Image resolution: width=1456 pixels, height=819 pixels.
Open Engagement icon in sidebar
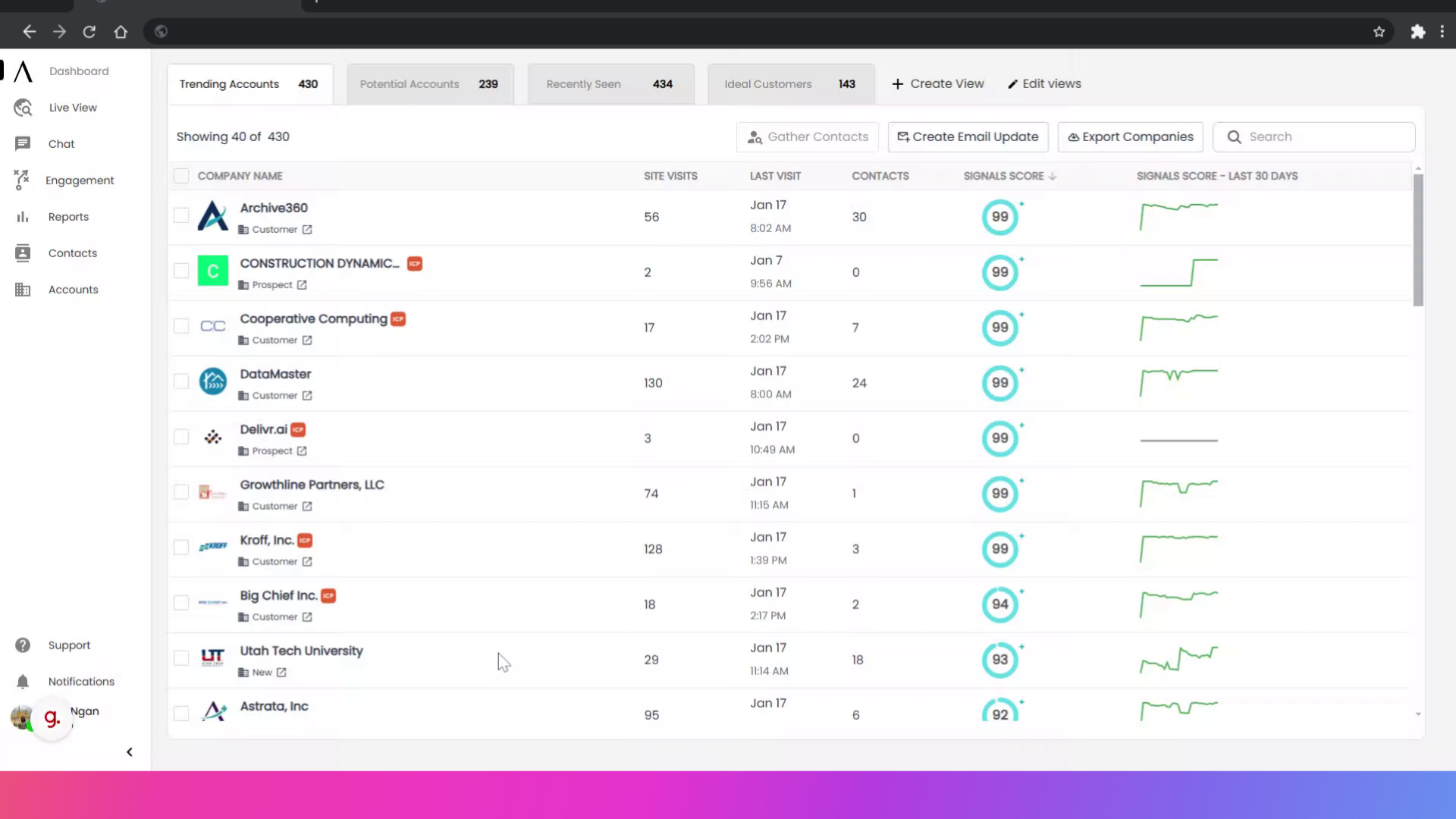[x=21, y=180]
